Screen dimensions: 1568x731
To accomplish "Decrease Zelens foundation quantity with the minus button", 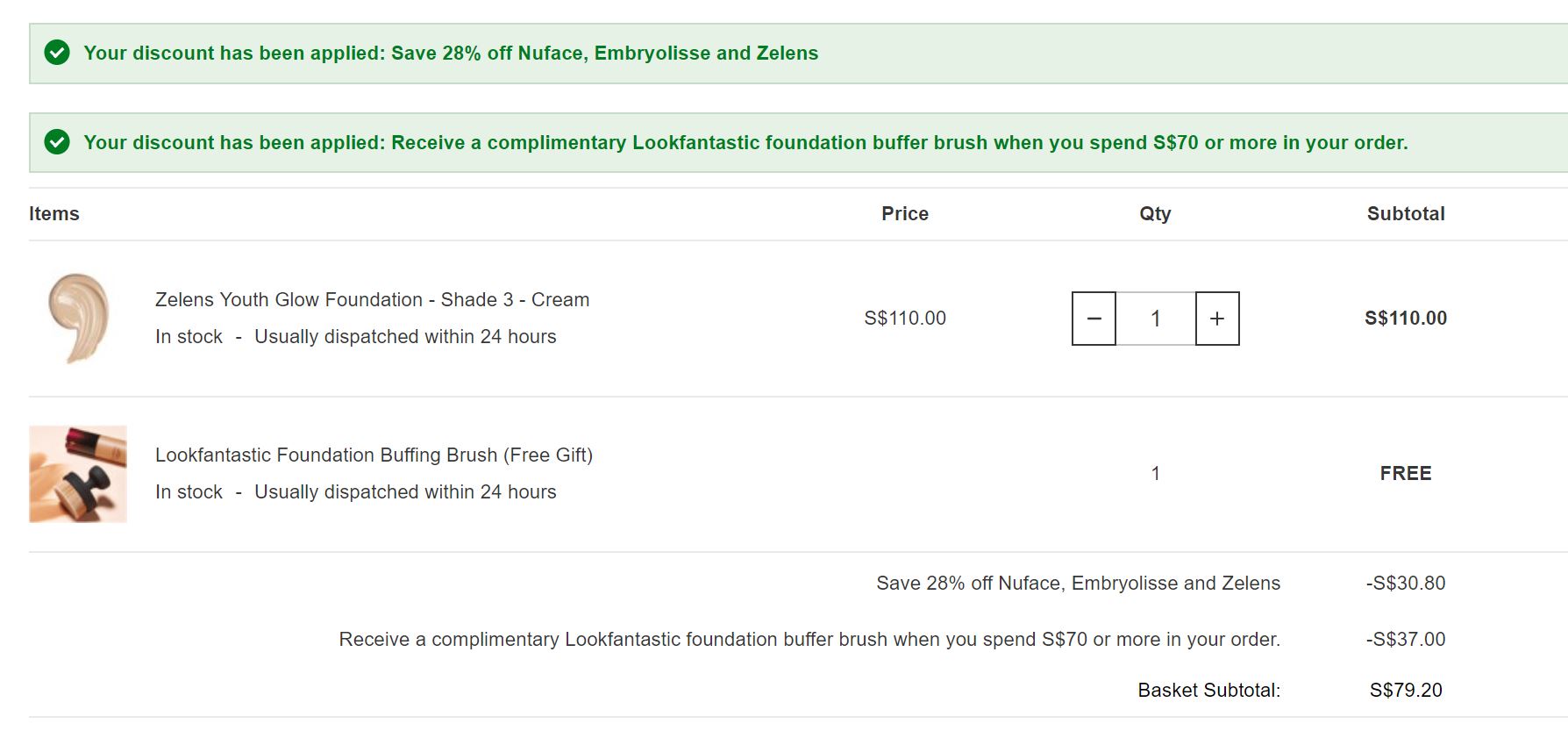I will (1094, 319).
